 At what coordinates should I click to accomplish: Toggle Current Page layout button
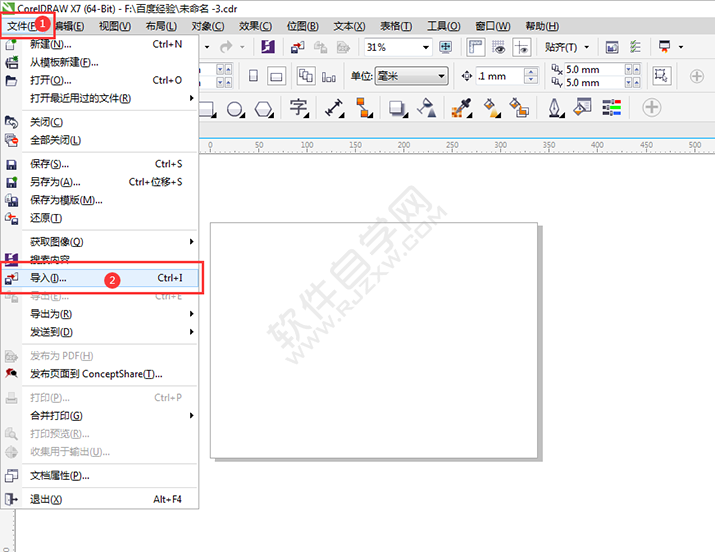(x=328, y=77)
